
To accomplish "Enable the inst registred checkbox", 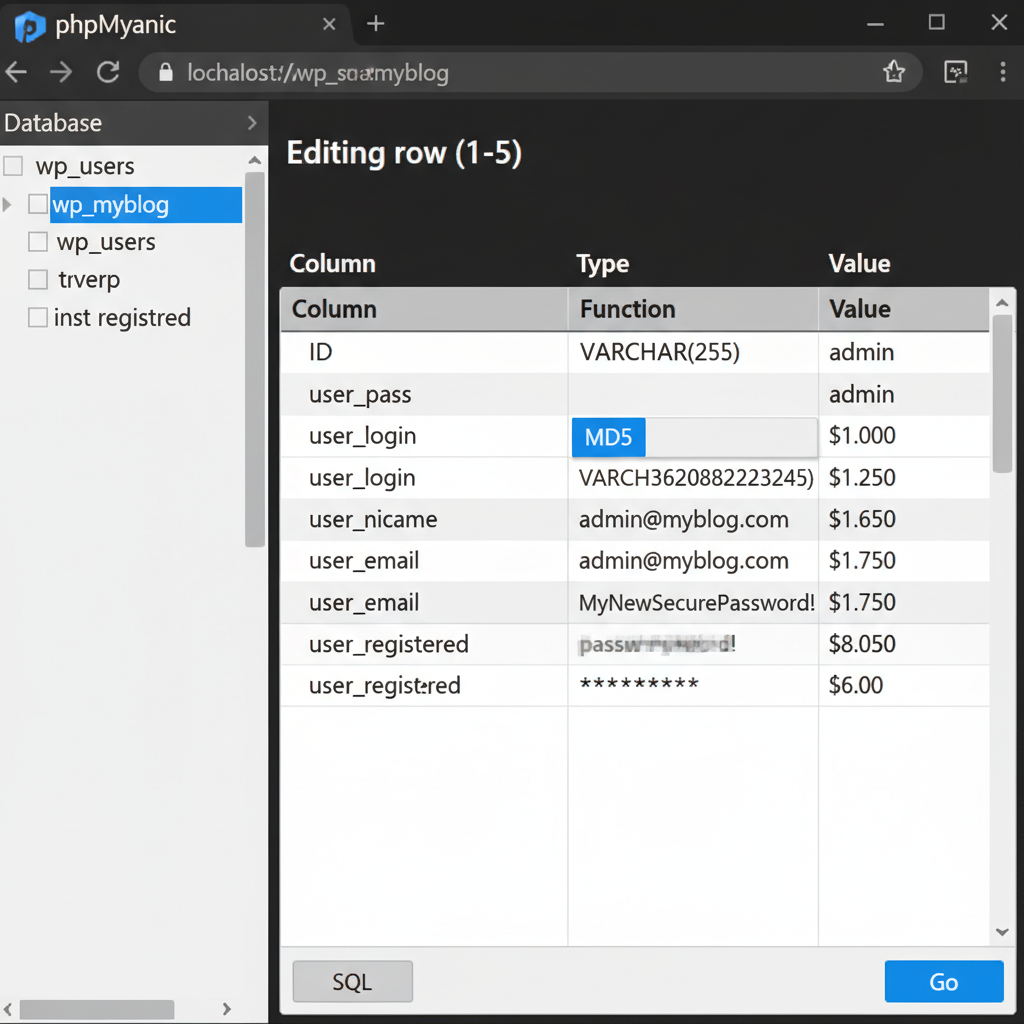I will pyautogui.click(x=38, y=318).
